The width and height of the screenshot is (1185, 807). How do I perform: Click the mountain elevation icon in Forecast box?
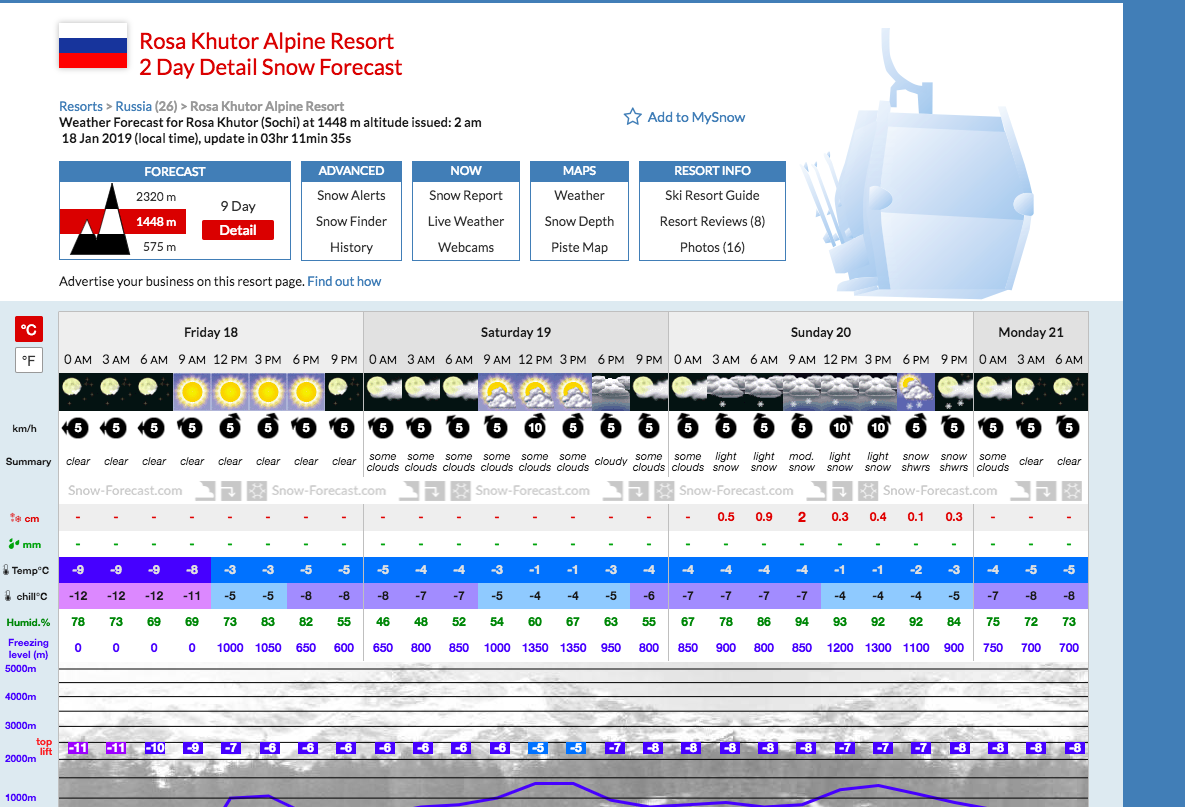102,219
